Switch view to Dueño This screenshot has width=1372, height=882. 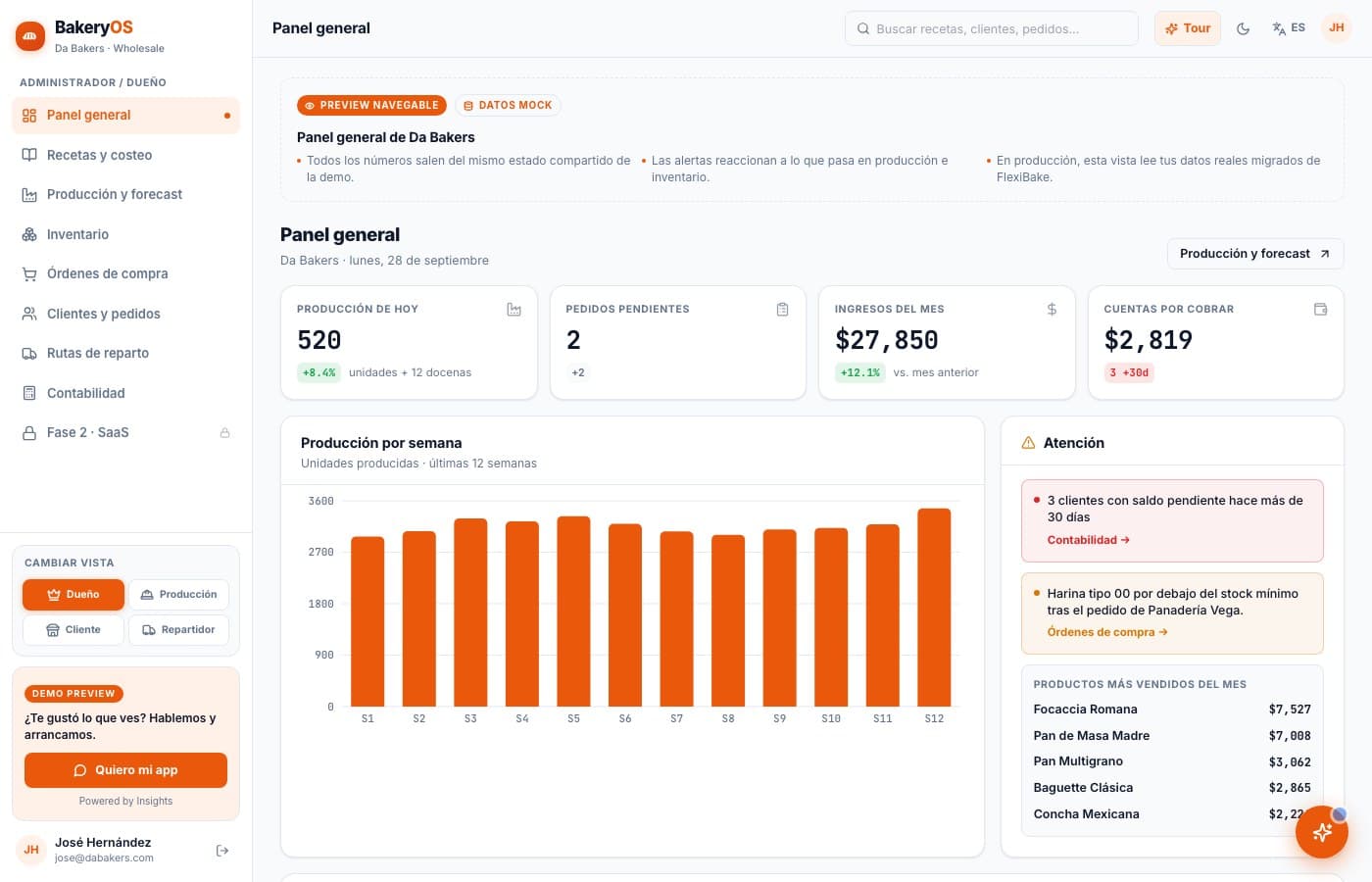pyautogui.click(x=73, y=594)
